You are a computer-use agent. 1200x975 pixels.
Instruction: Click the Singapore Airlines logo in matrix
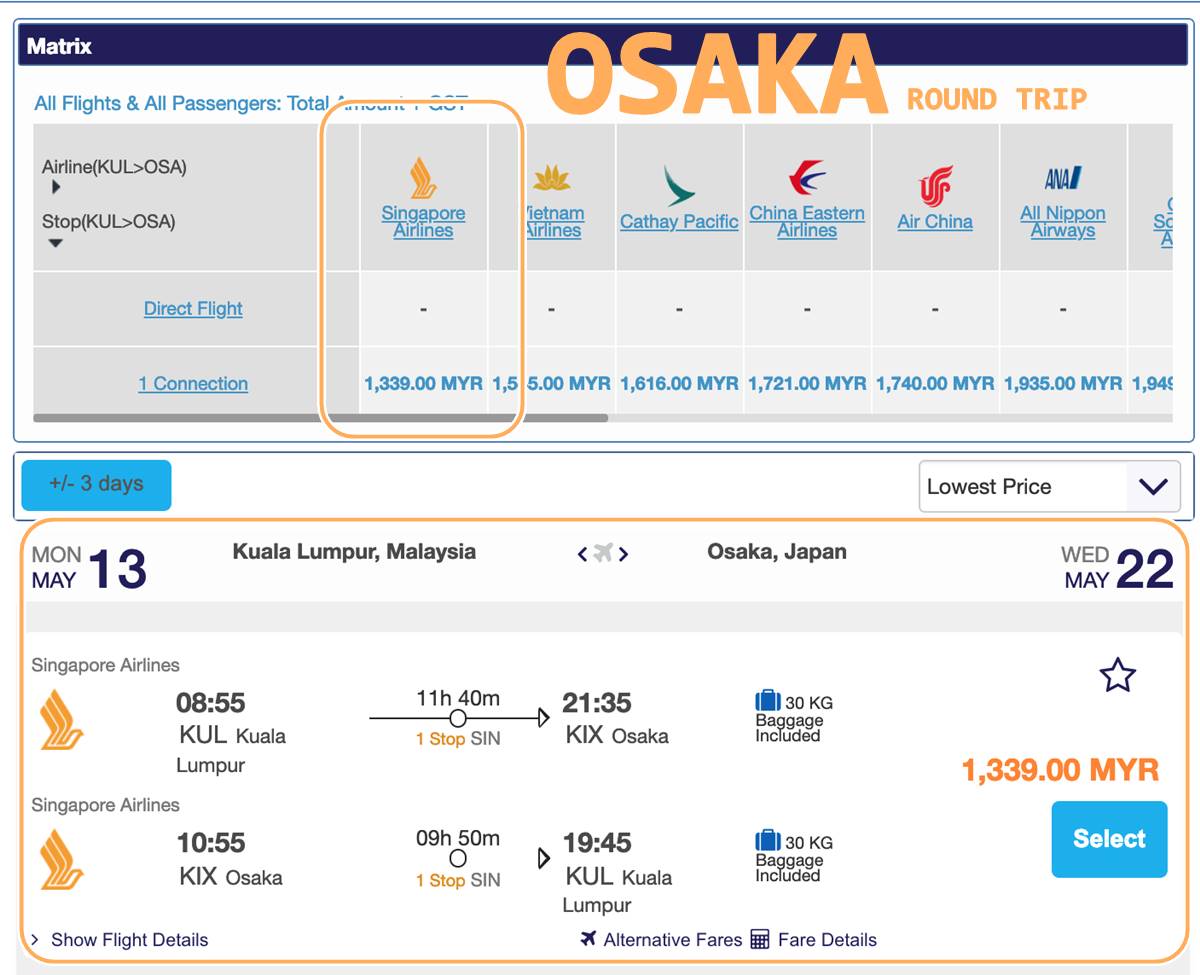pos(423,178)
